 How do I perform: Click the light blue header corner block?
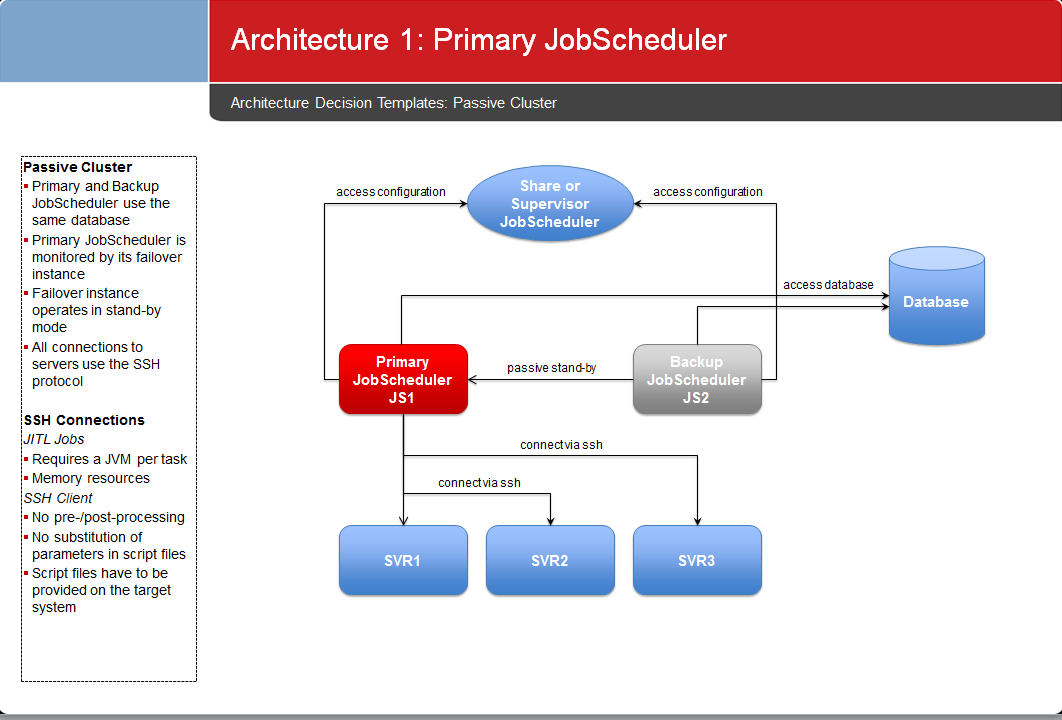pos(104,41)
